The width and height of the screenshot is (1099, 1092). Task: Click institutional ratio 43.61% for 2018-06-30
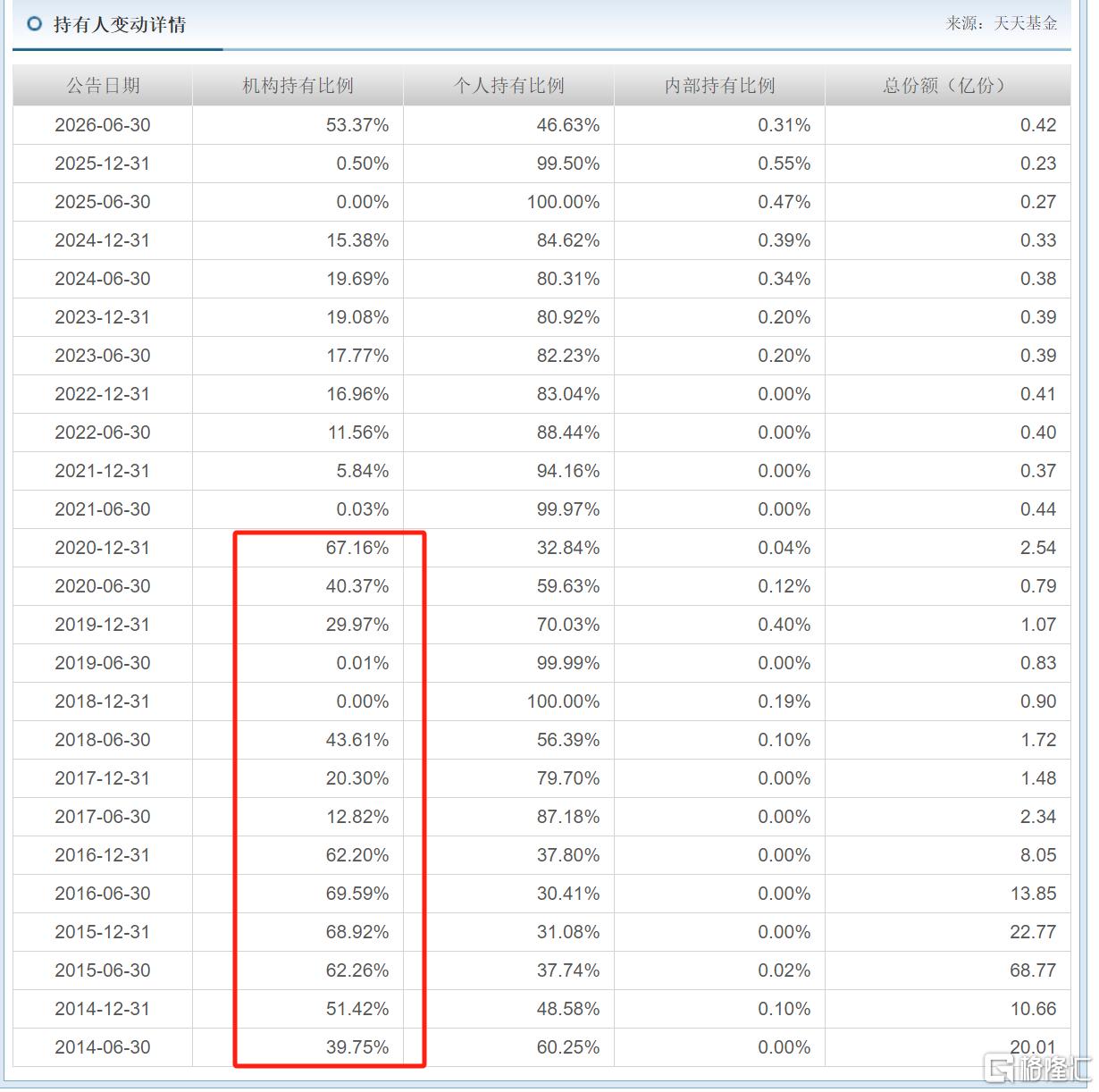click(357, 740)
